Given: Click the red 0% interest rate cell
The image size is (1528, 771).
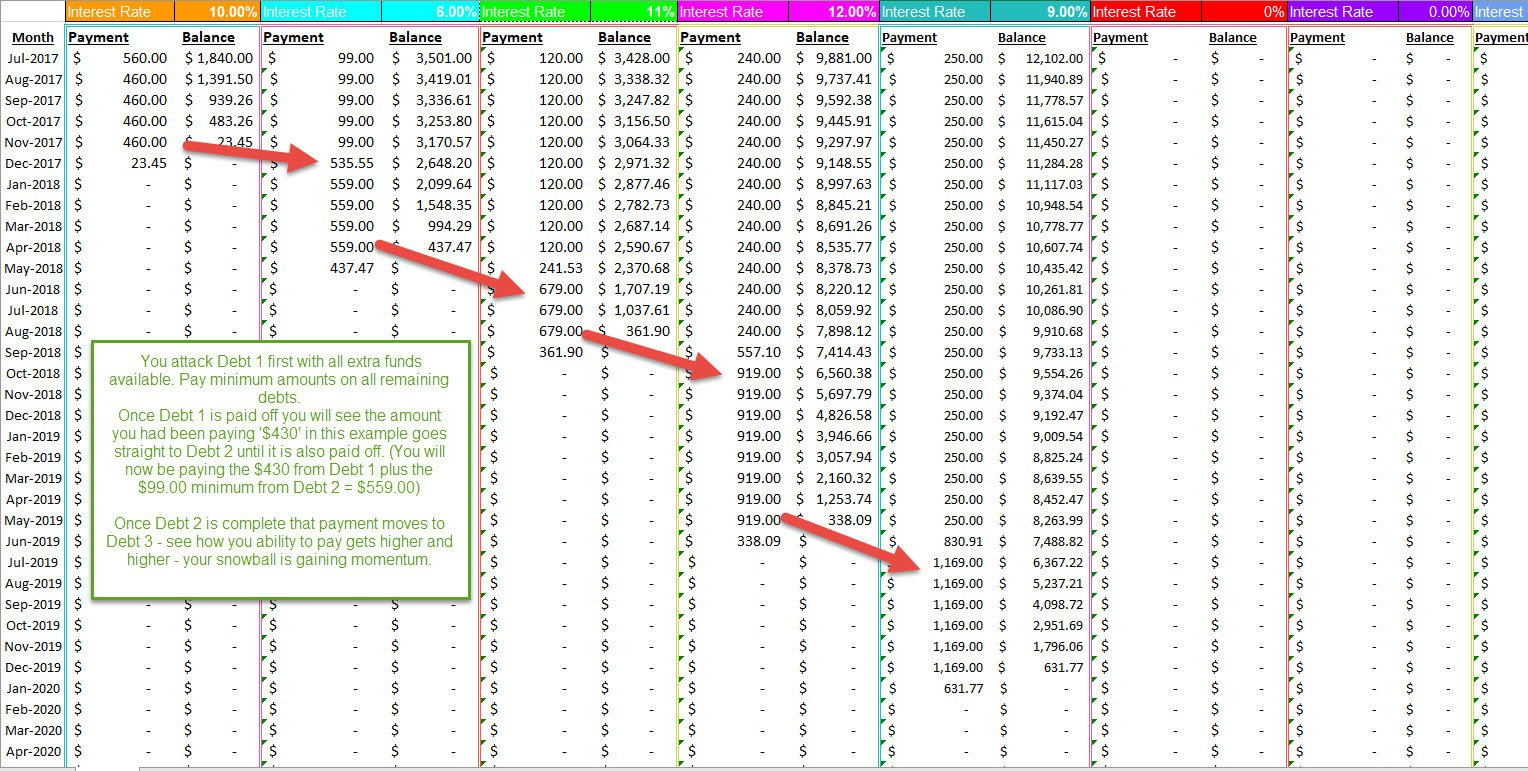Looking at the screenshot, I should coord(1243,12).
